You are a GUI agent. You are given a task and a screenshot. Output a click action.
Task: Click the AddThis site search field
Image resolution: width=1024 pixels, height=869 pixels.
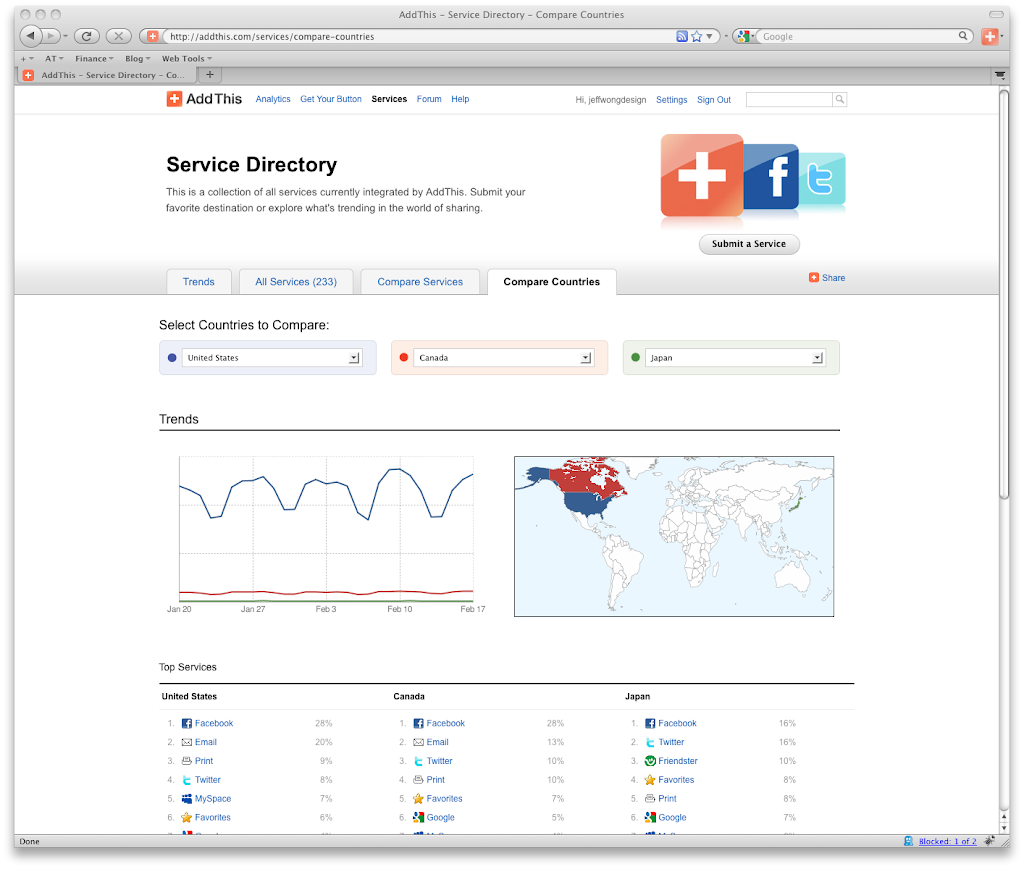(789, 99)
